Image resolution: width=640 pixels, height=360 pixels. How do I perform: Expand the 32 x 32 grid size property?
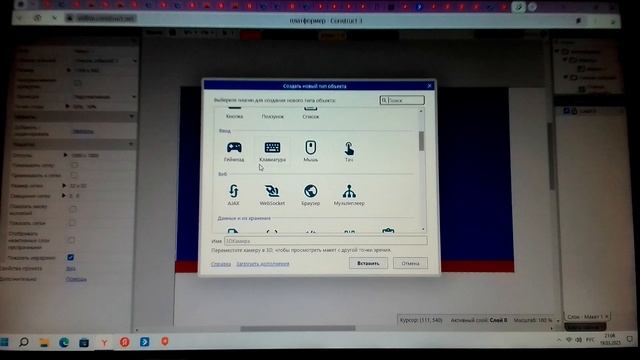pos(64,185)
